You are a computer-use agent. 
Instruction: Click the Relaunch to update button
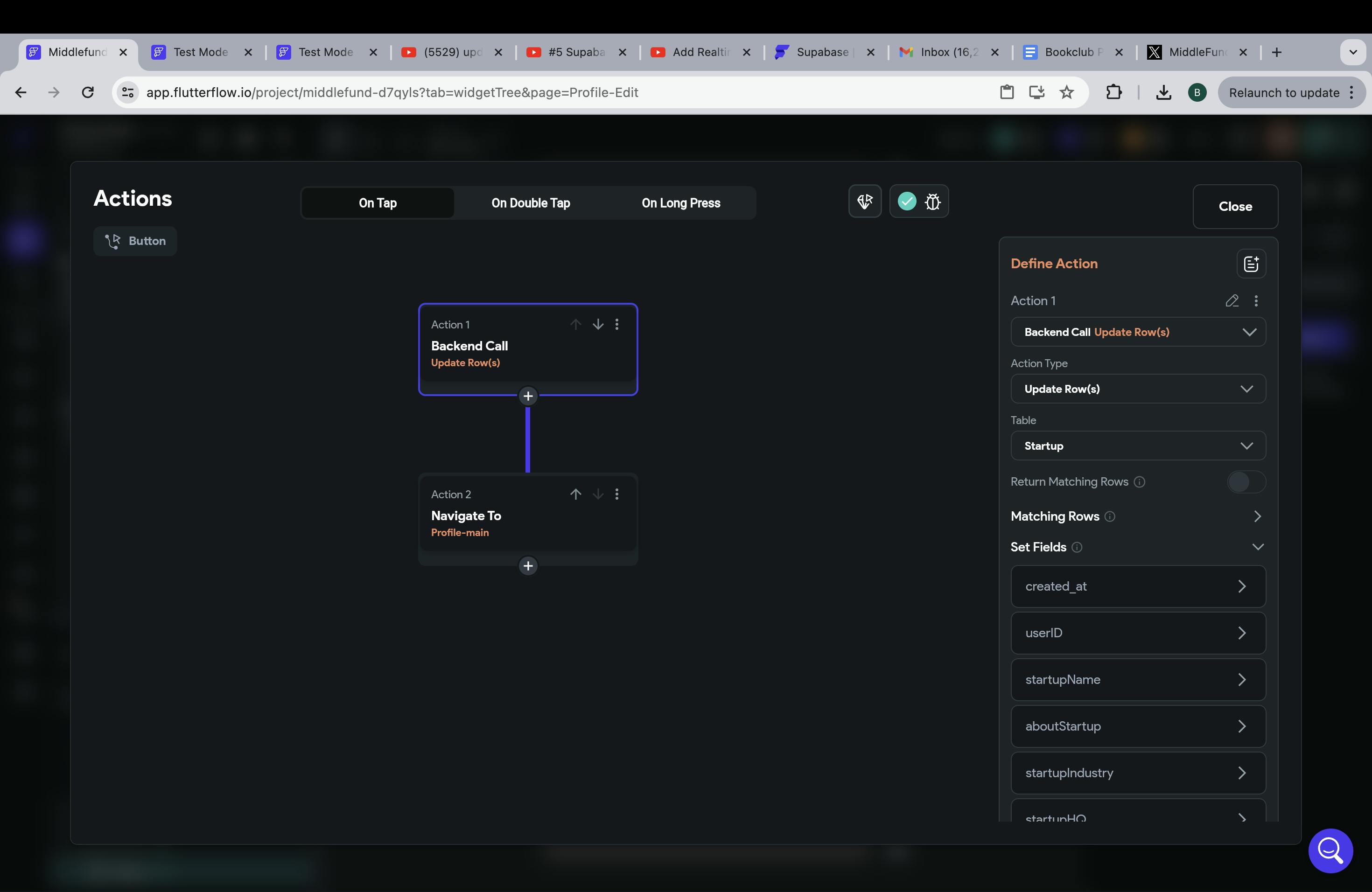[x=1284, y=93]
